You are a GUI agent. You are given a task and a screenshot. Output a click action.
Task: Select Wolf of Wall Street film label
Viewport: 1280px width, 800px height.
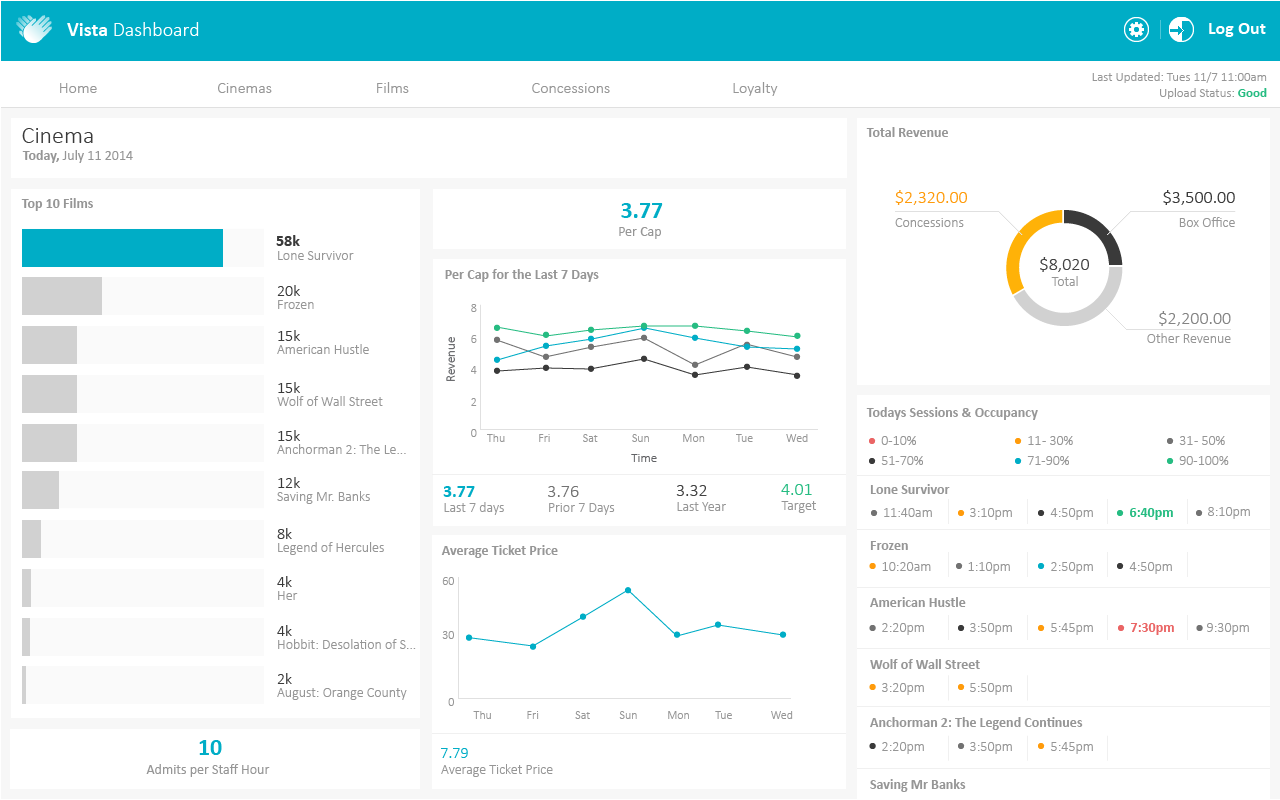330,402
